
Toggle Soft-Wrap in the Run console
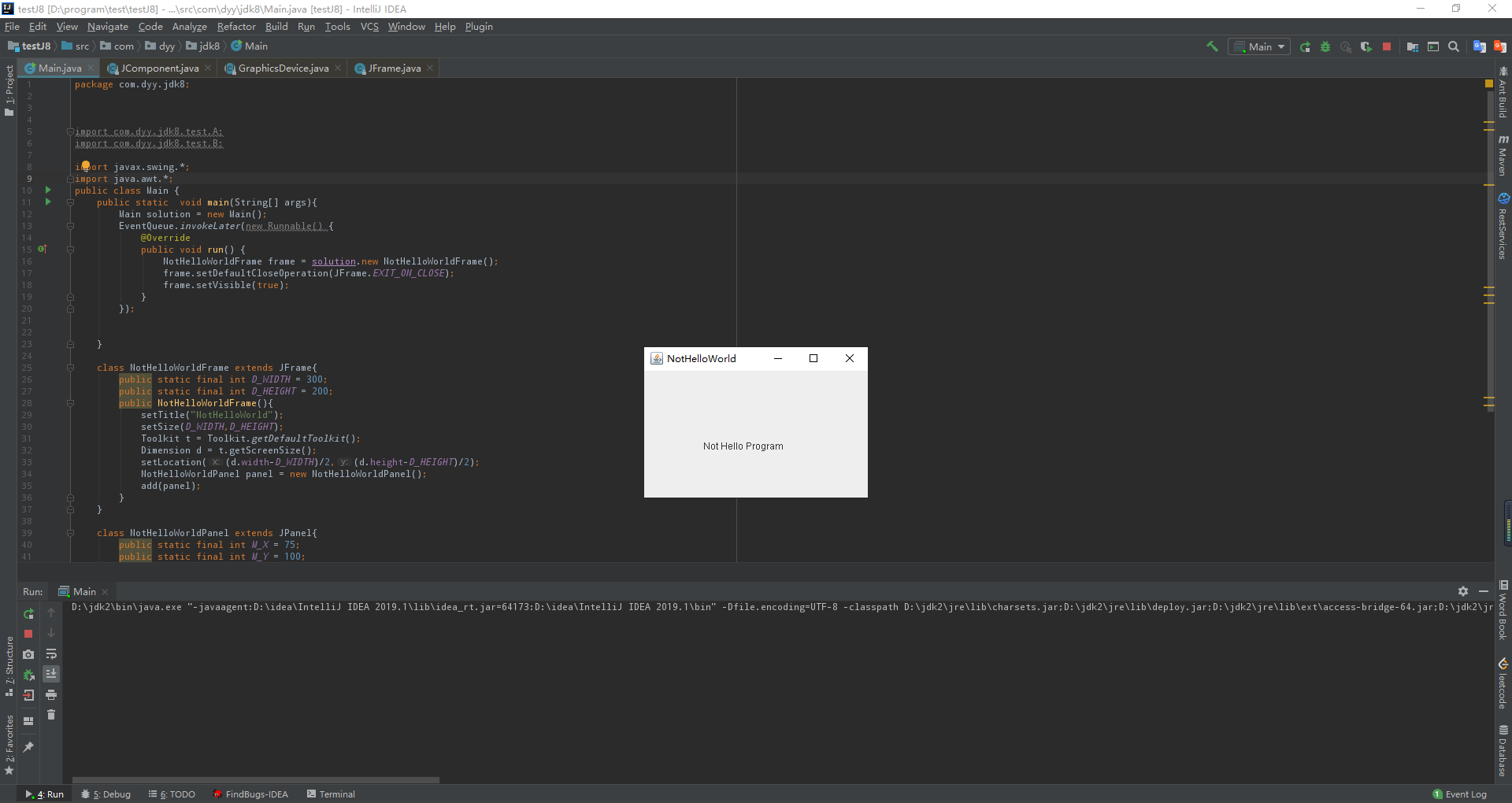(x=51, y=654)
